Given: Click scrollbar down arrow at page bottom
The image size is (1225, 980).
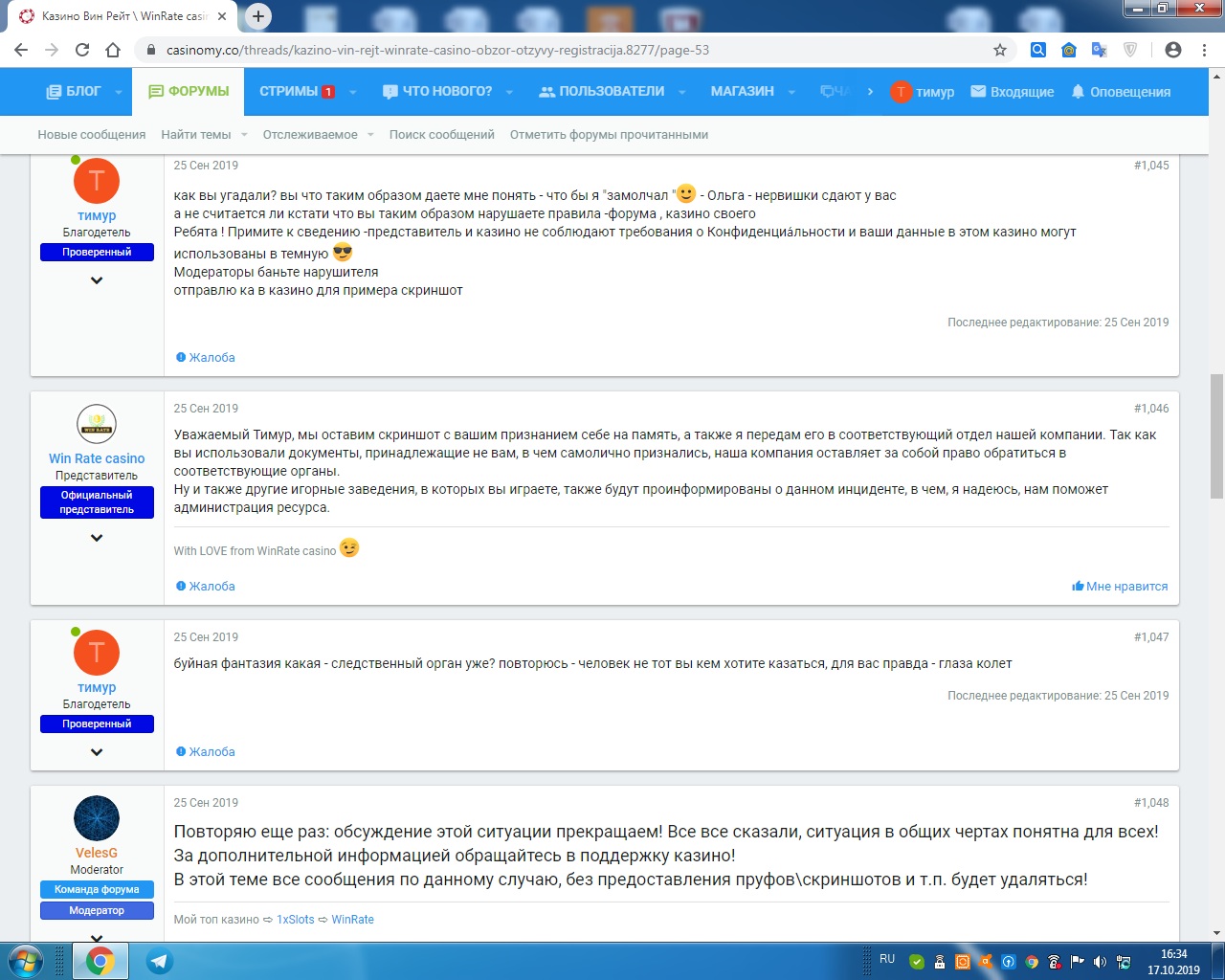Looking at the screenshot, I should point(1217,933).
